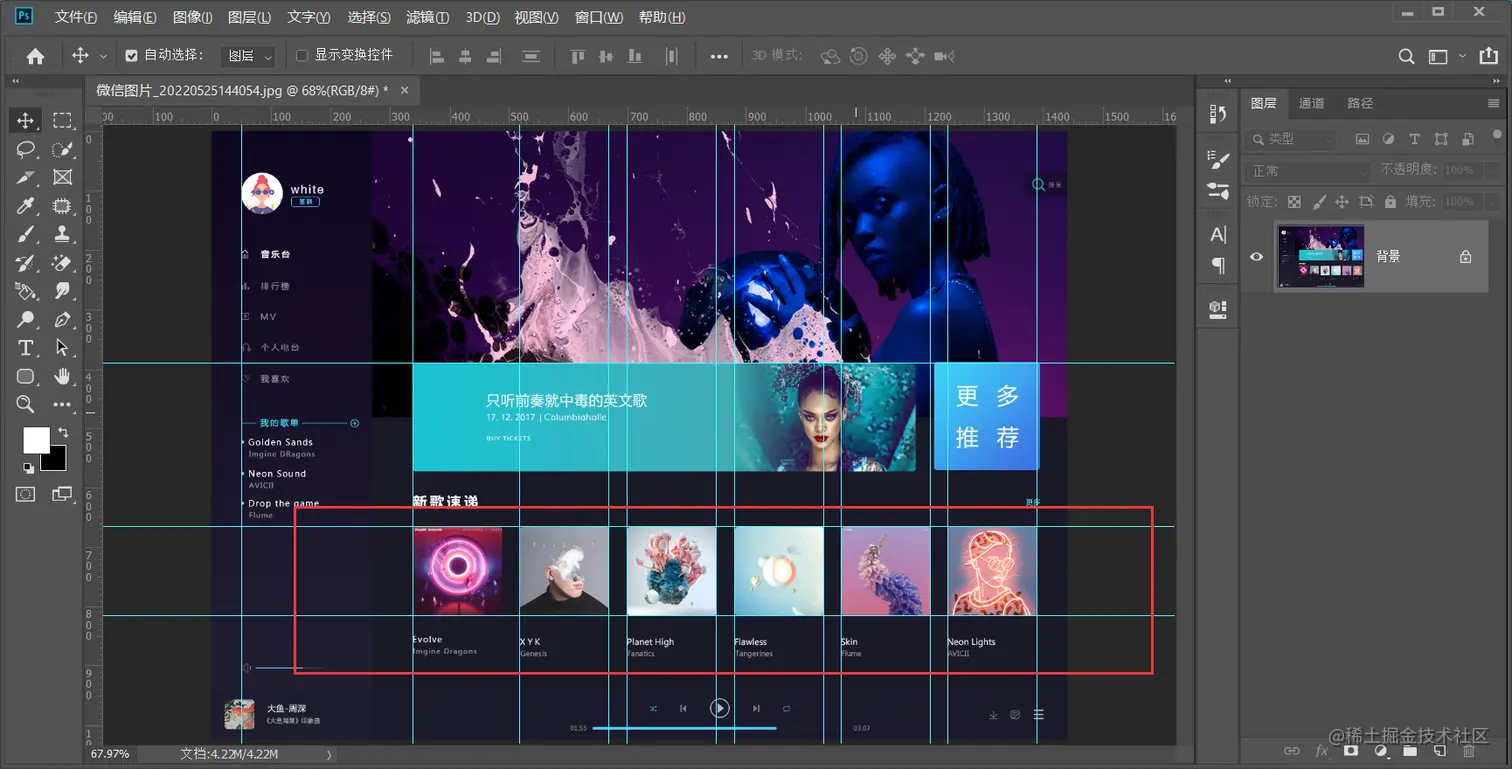Click the white foreground color swatch

pos(34,440)
